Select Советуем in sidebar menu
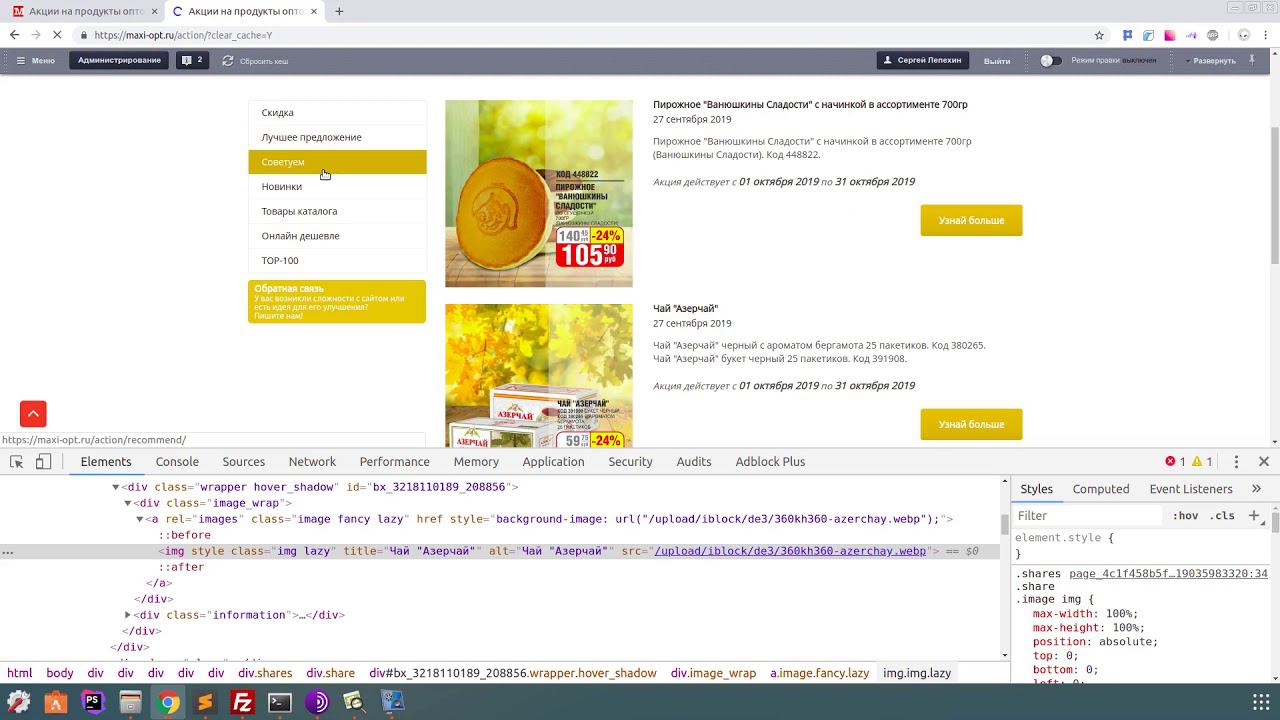1280x720 pixels. pos(337,162)
